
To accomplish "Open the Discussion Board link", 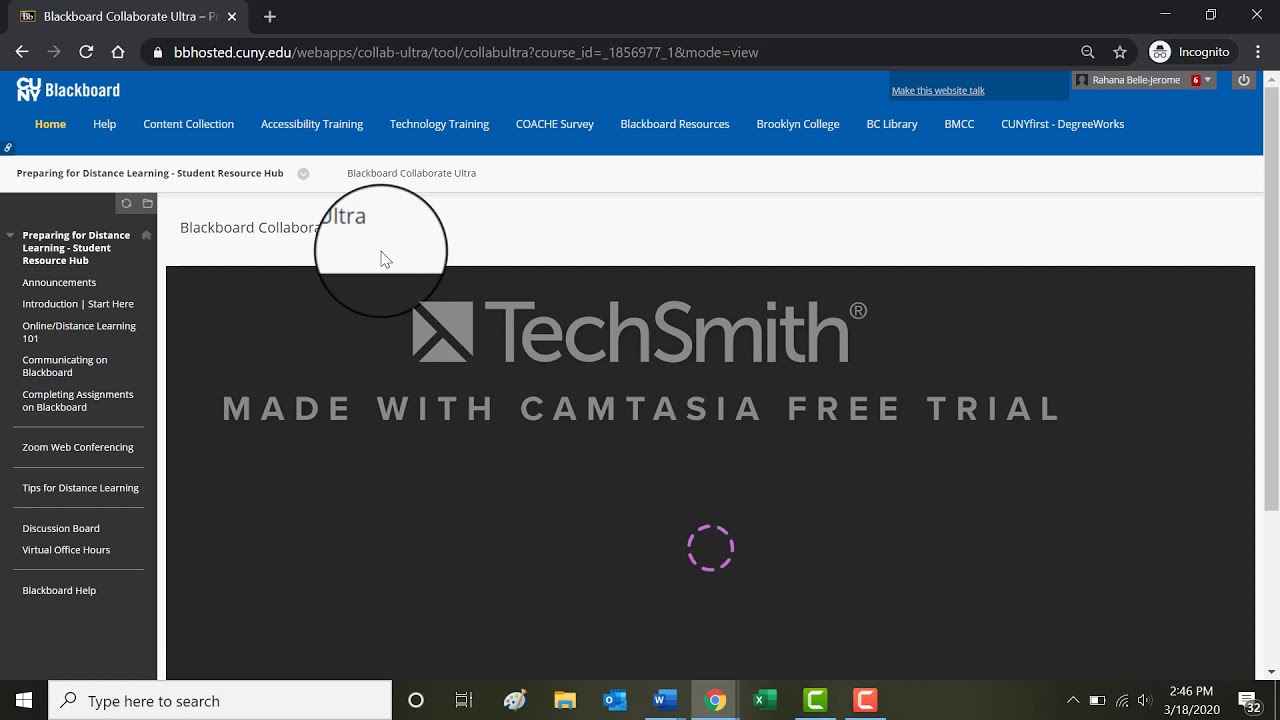I will click(x=61, y=528).
